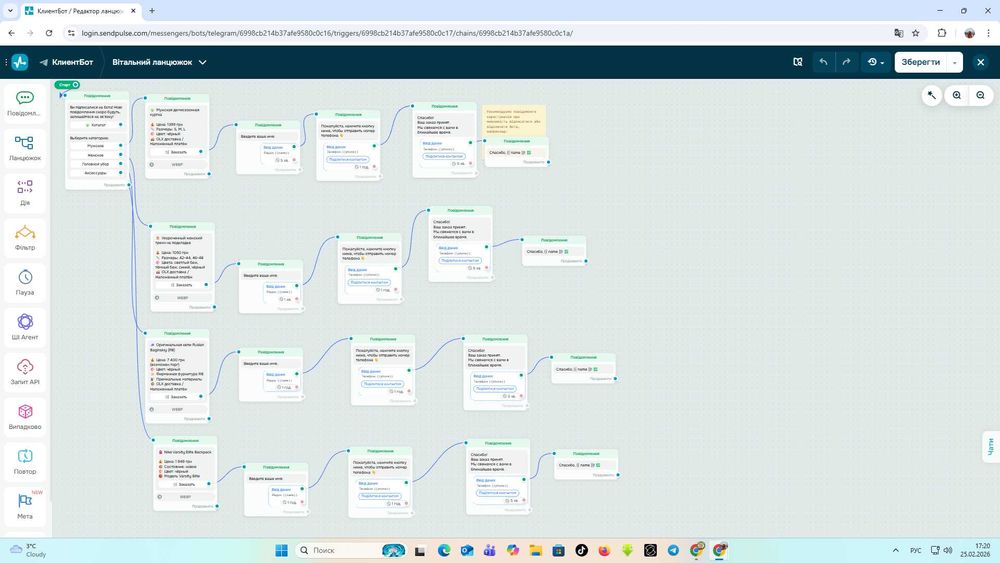Add a Ланцюжок (chain) block from sidebar
This screenshot has height=563, width=1000.
[x=24, y=148]
